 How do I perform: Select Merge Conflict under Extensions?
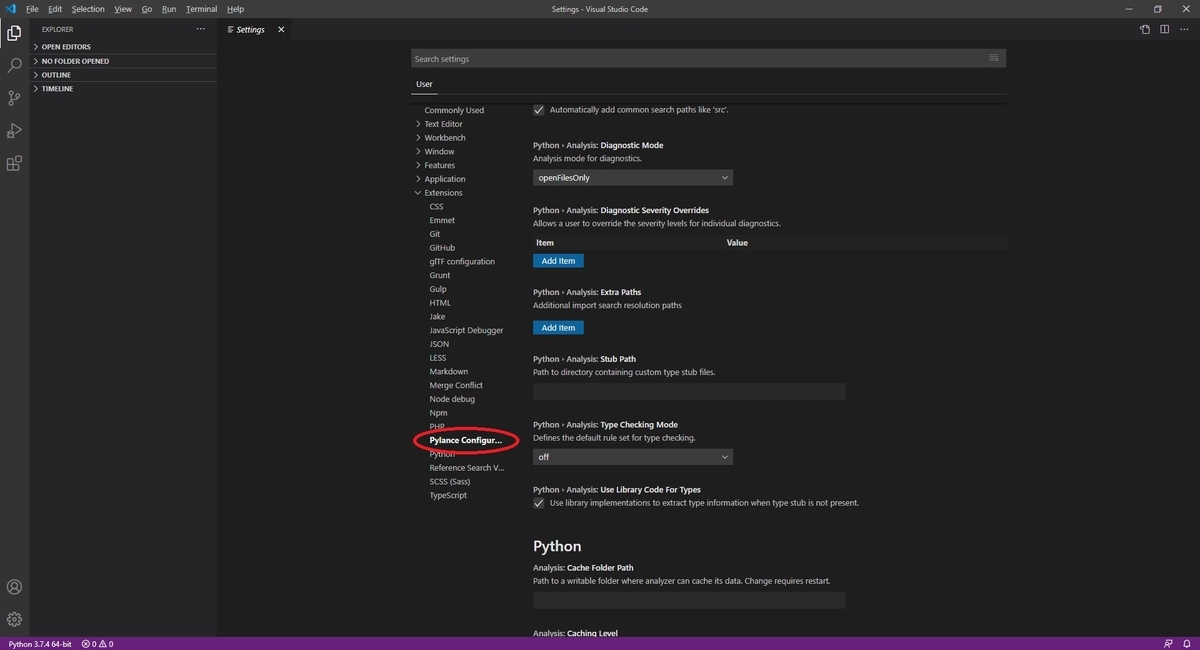coord(456,385)
